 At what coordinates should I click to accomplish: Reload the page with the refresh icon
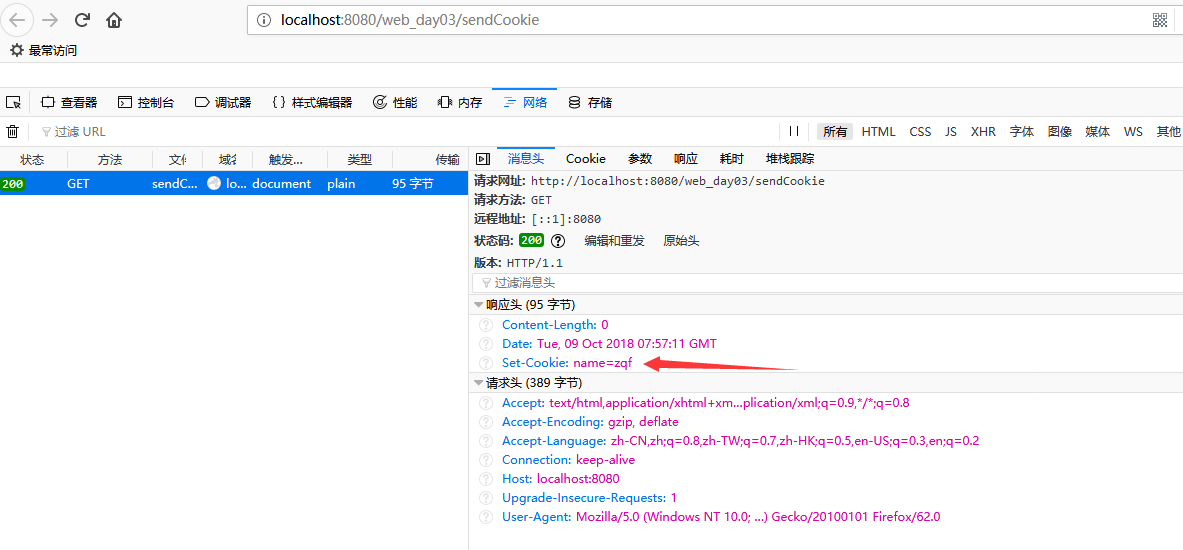coord(83,20)
